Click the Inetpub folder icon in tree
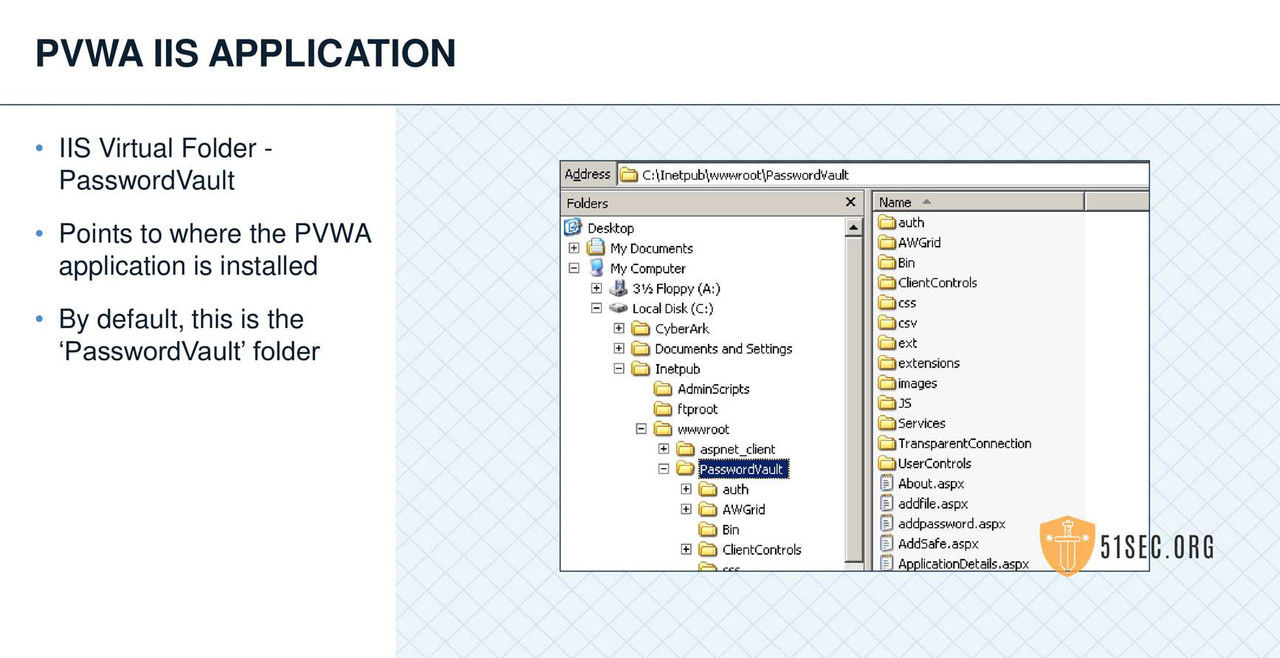 tap(641, 368)
